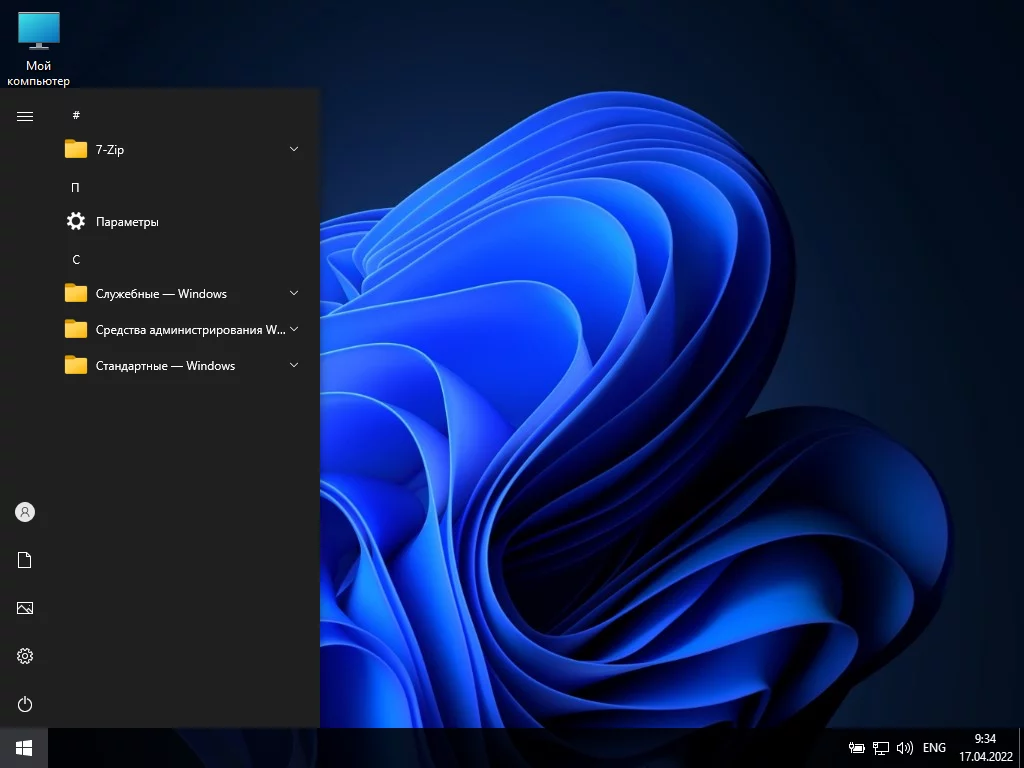The image size is (1024, 768).
Task: Open the user account icon in Start
Action: [x=25, y=512]
